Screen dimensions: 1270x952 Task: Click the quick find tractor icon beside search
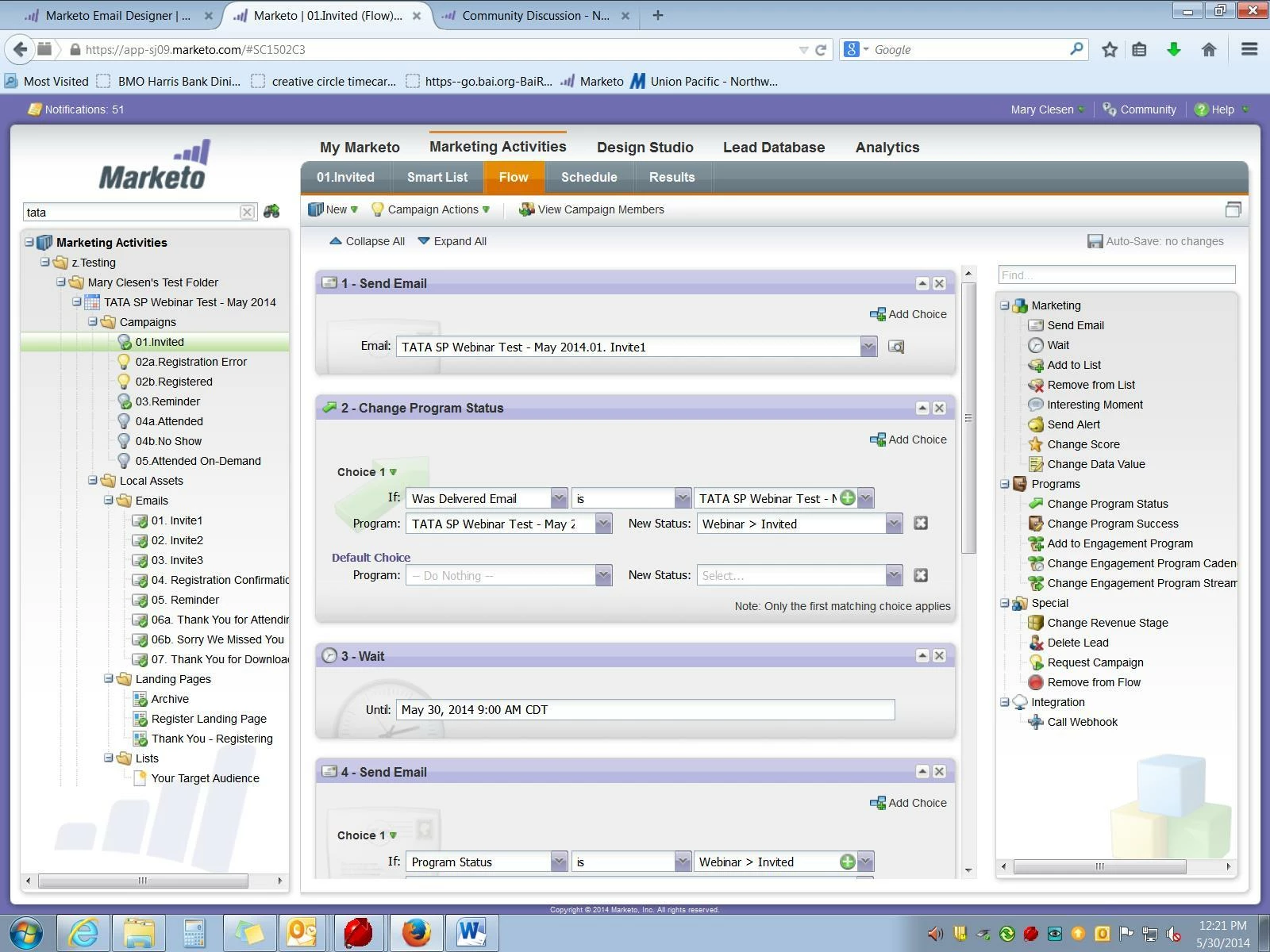(x=271, y=212)
